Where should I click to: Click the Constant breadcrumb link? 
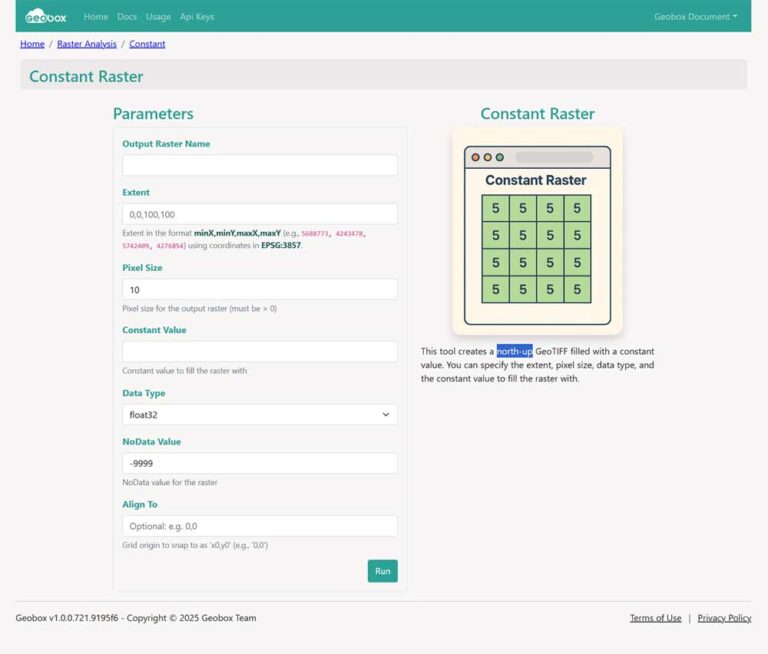tap(147, 44)
